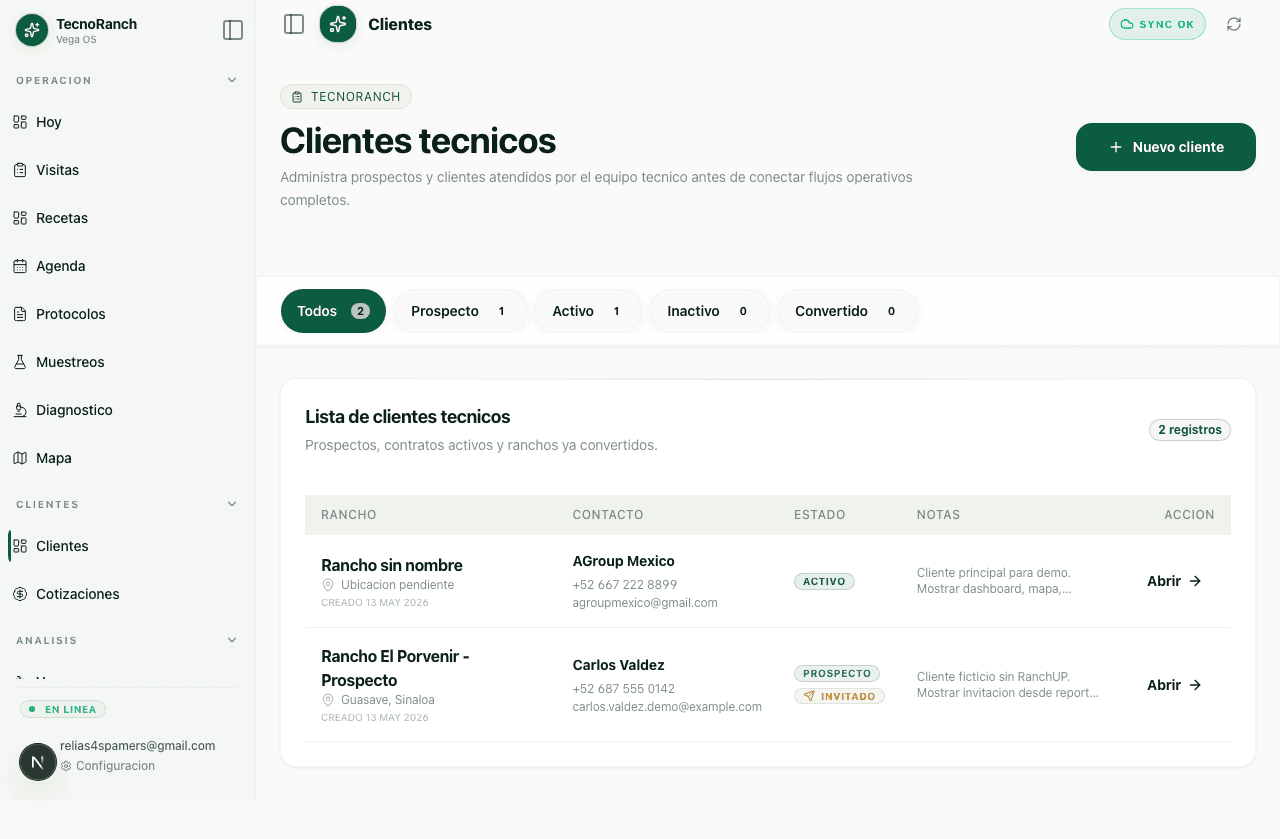Click the Diagnostico microscope icon
Viewport: 1280px width, 839px height.
20,410
